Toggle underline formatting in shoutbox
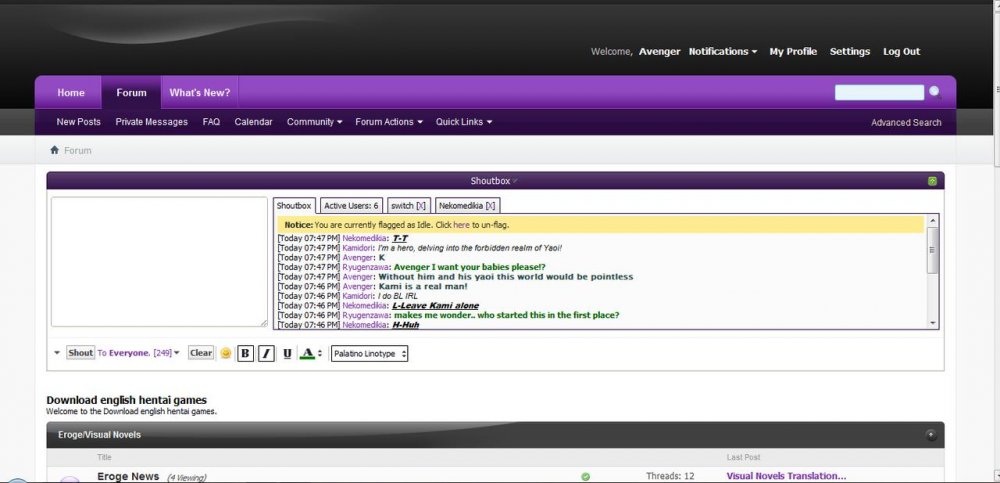 [287, 353]
